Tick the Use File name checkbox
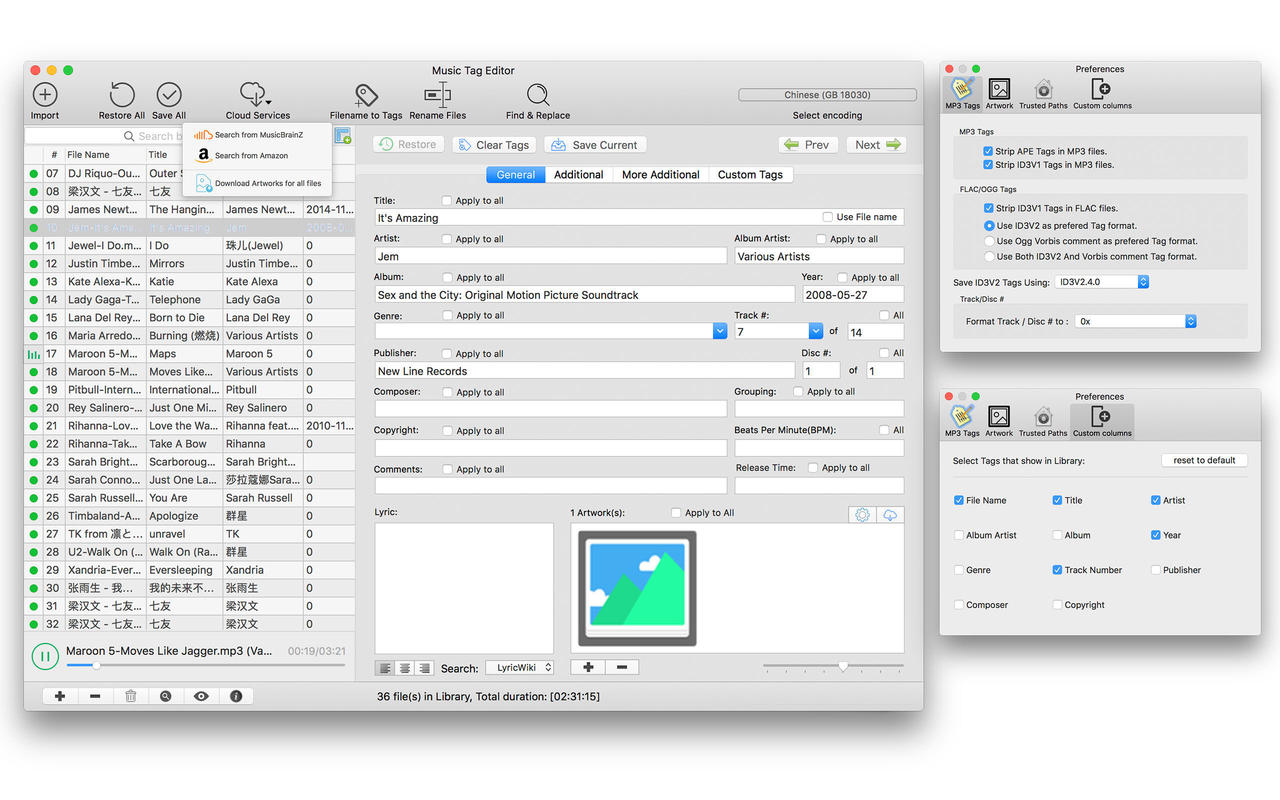This screenshot has width=1280, height=800. [827, 217]
